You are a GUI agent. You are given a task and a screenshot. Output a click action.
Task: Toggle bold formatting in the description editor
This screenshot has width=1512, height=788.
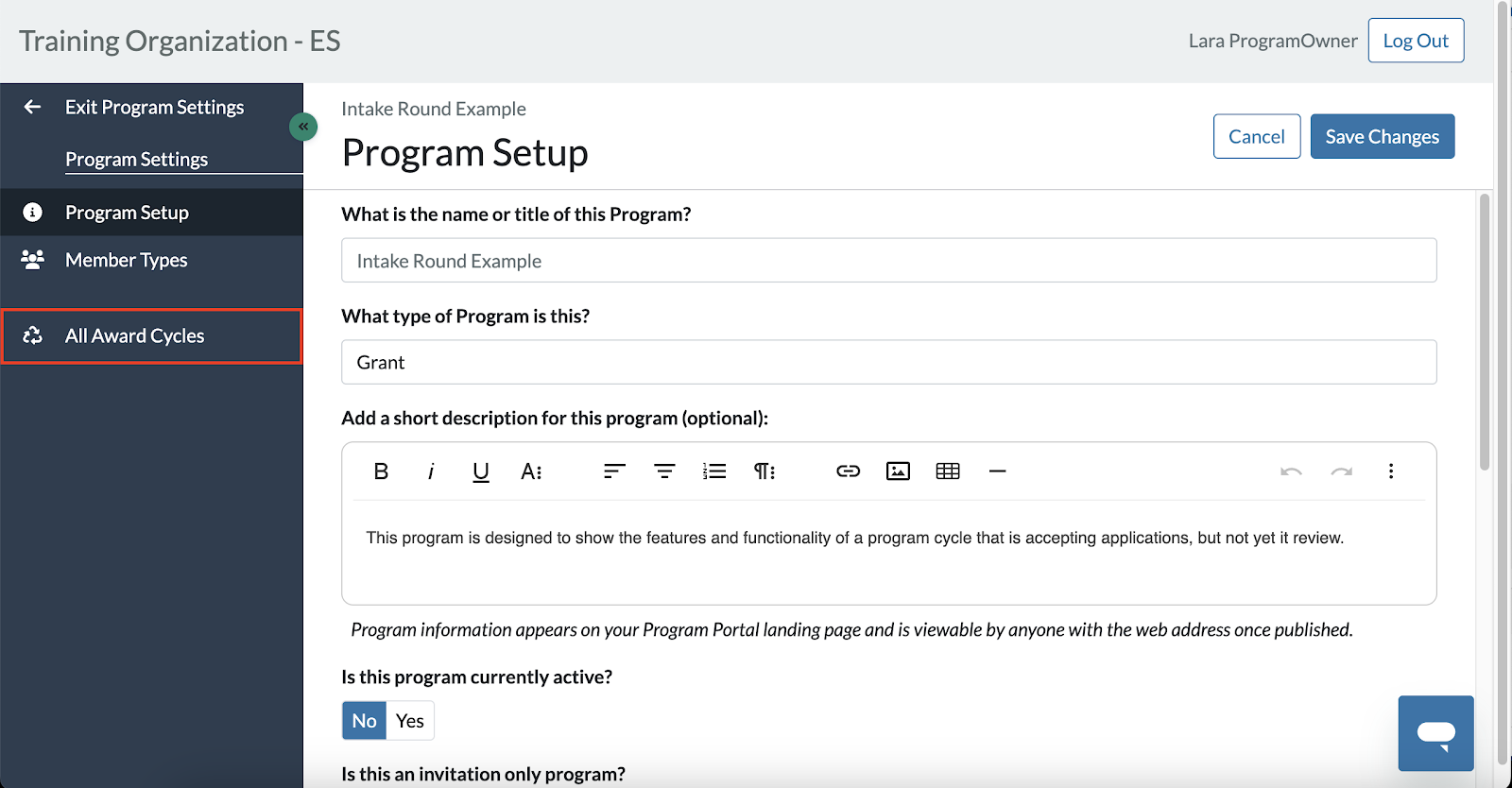click(381, 471)
